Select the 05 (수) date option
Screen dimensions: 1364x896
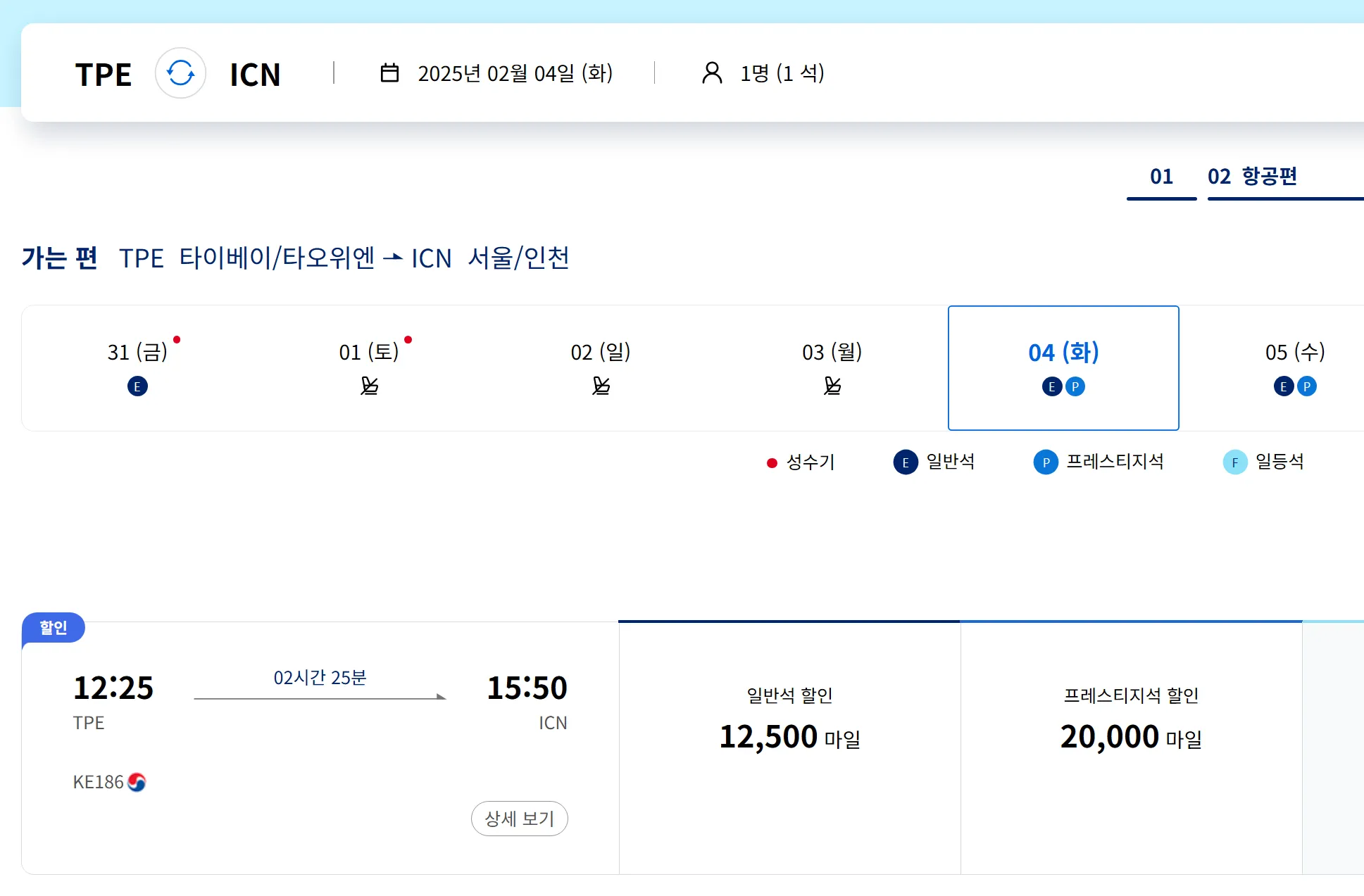pyautogui.click(x=1294, y=367)
